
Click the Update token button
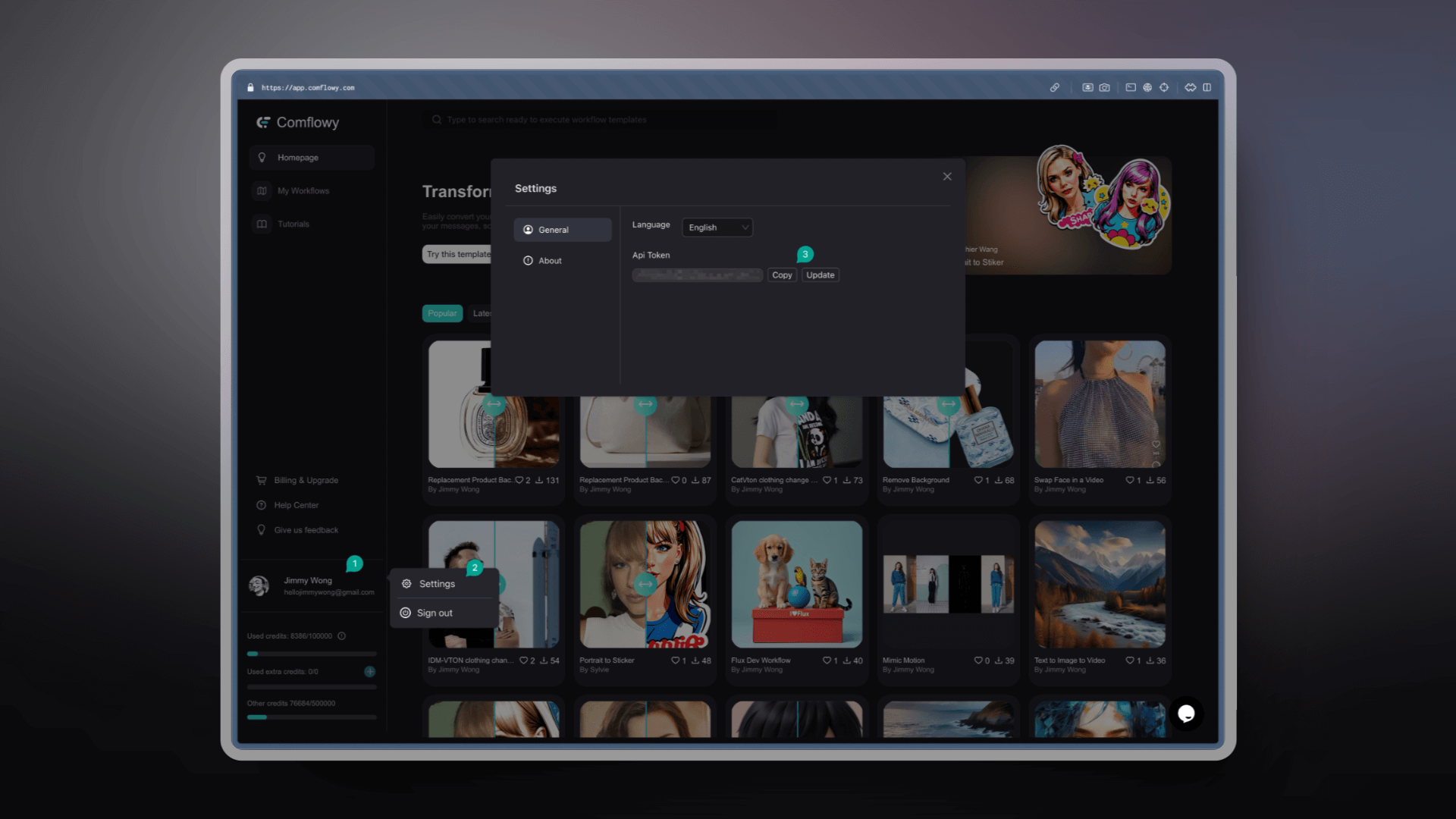click(x=821, y=275)
